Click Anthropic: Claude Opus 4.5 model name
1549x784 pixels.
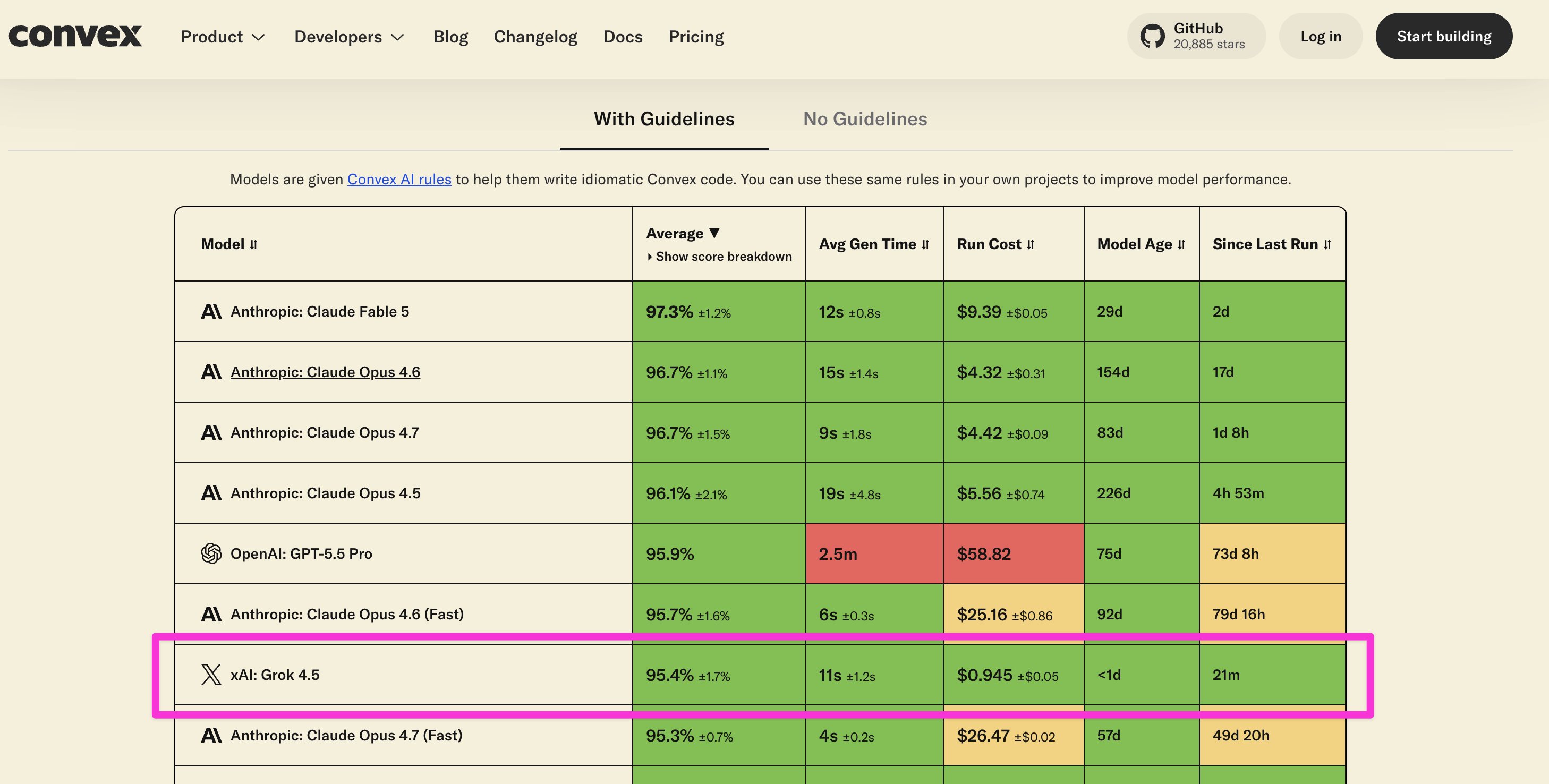tap(325, 493)
